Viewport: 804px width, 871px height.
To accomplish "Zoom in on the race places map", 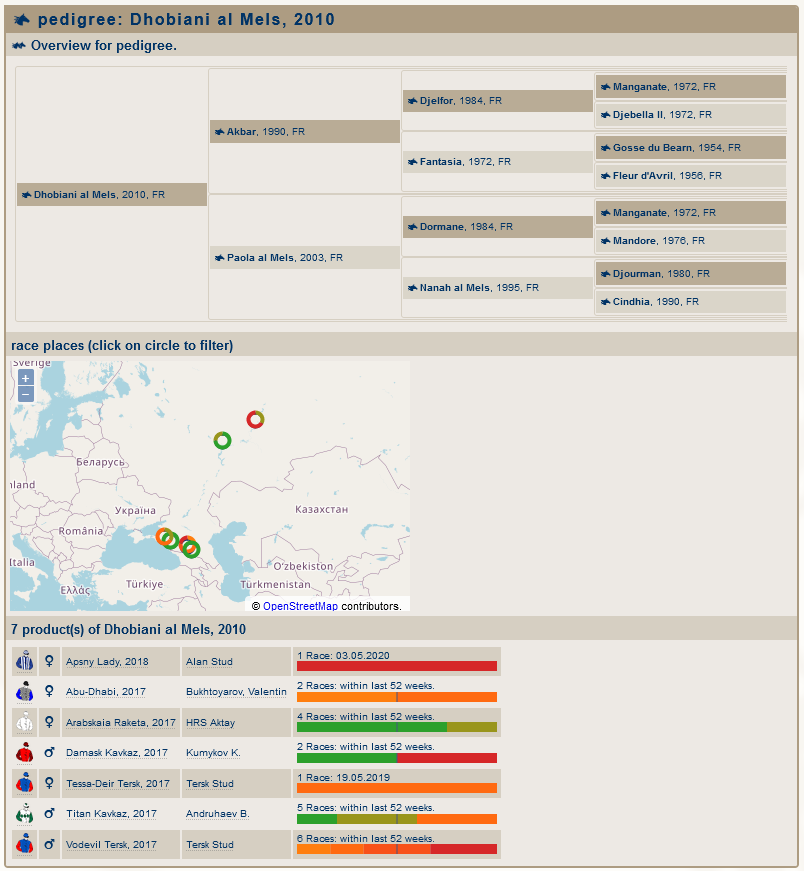I will 25,378.
